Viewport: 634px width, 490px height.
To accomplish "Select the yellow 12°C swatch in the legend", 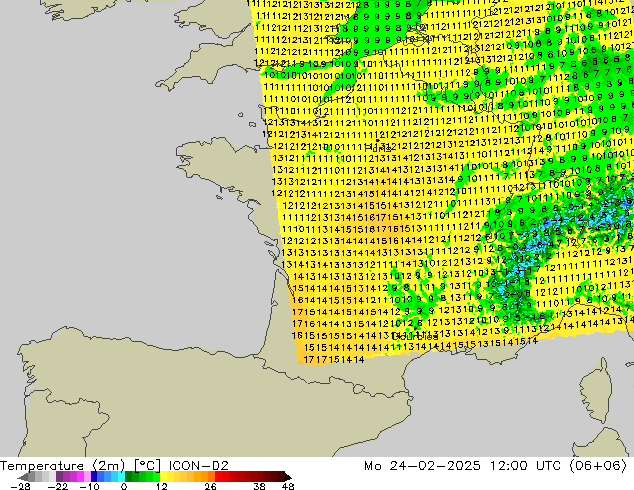I will [x=163, y=477].
